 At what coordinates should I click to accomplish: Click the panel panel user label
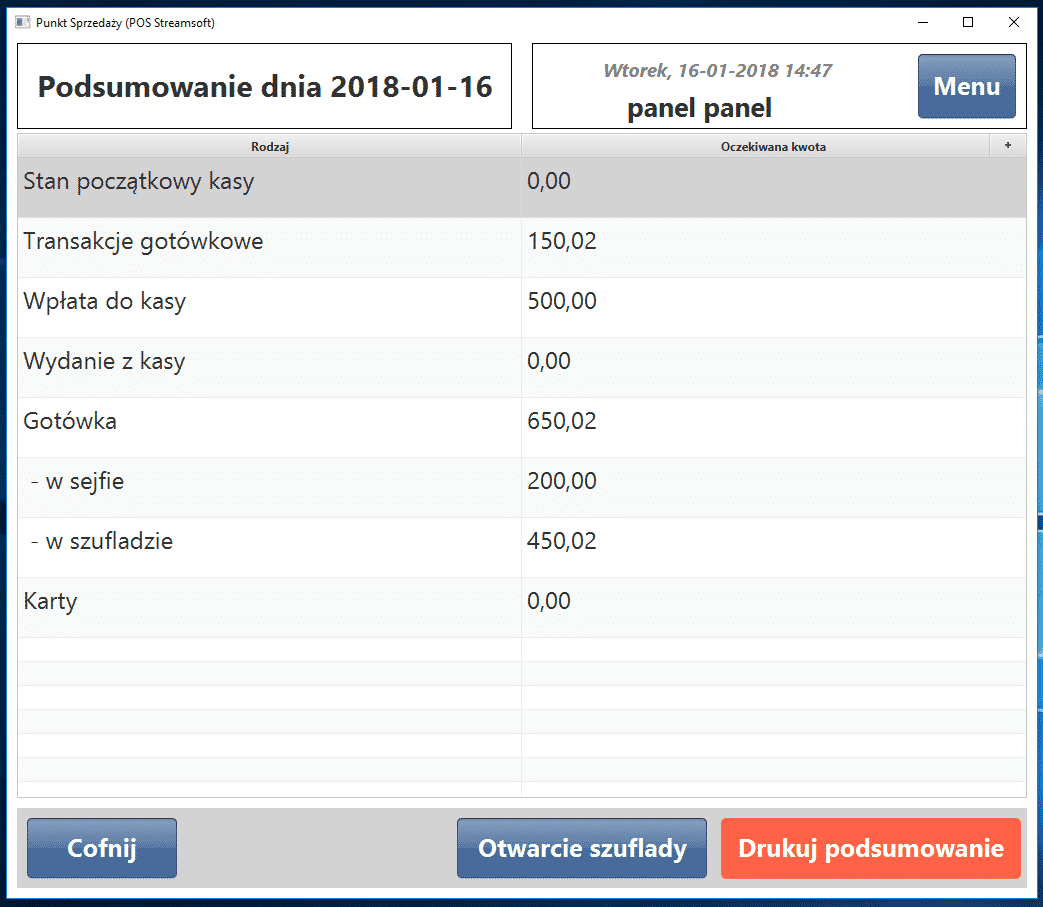698,108
